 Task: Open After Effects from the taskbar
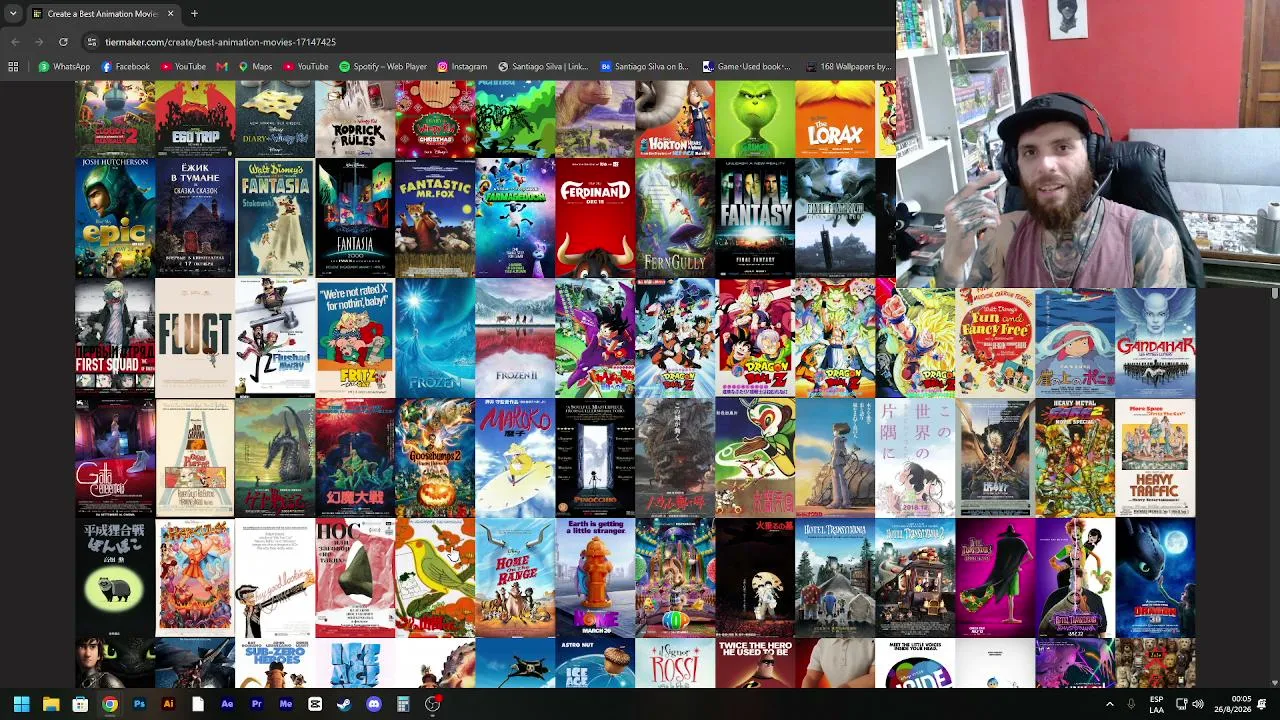point(227,704)
